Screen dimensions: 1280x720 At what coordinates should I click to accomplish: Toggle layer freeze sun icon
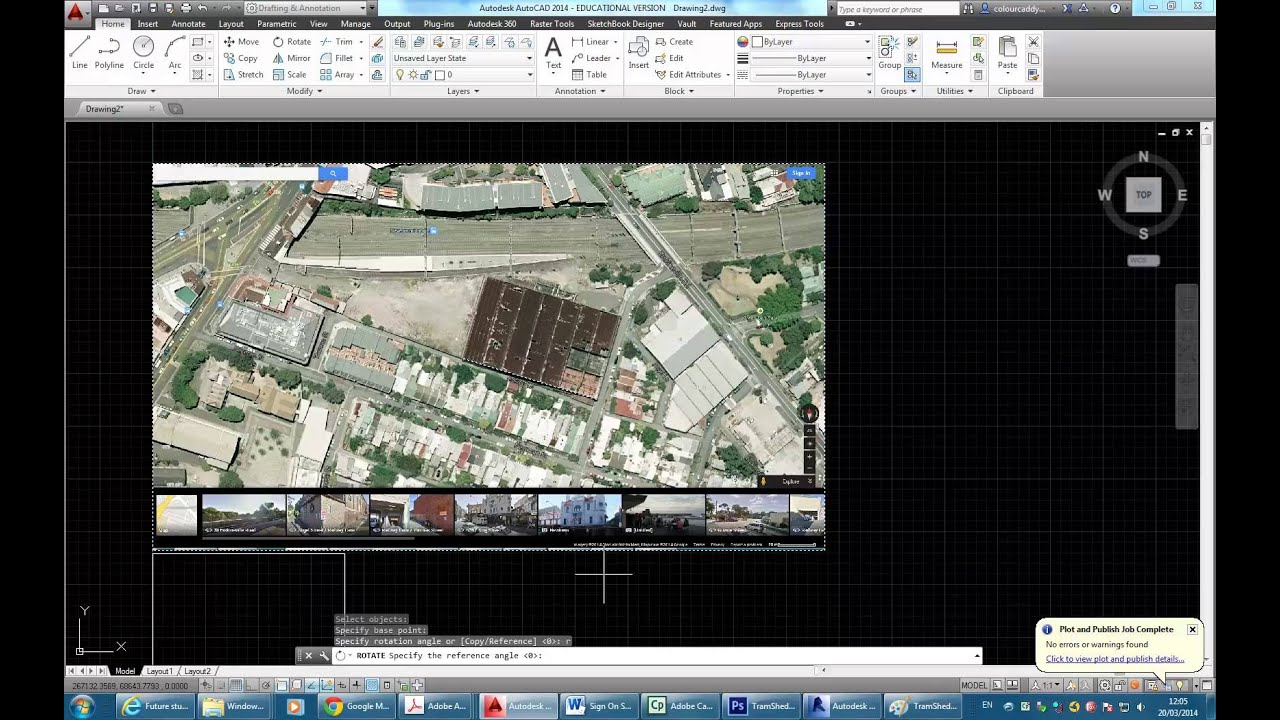[412, 75]
